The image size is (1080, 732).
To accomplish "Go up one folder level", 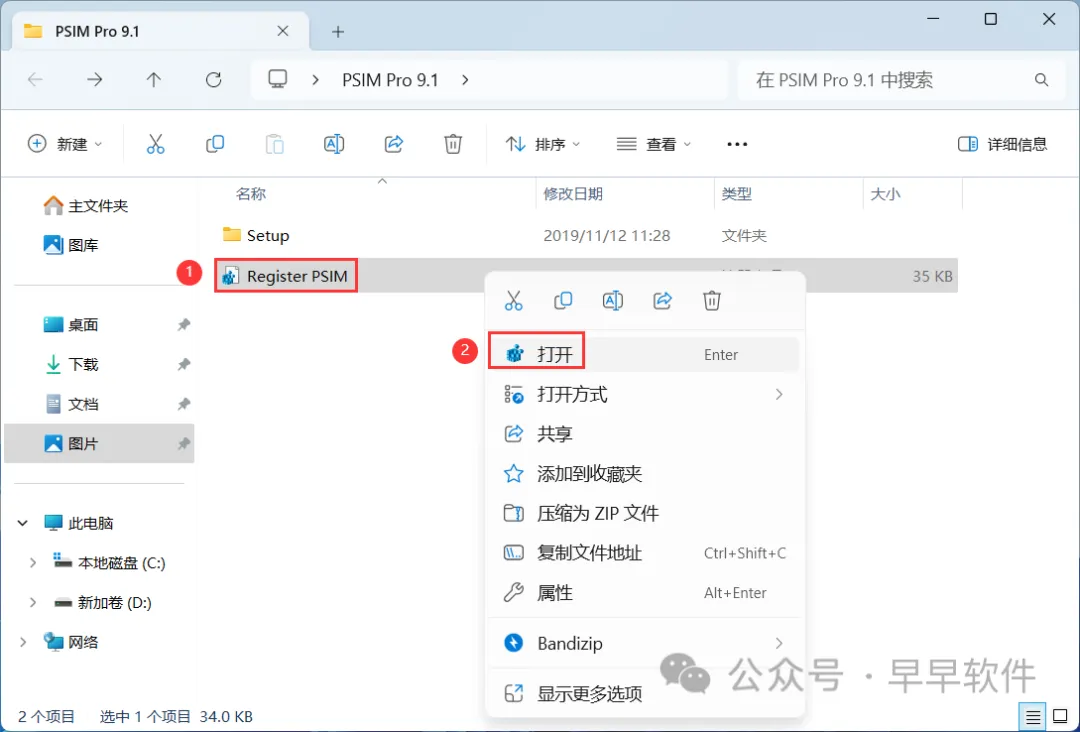I will (154, 80).
